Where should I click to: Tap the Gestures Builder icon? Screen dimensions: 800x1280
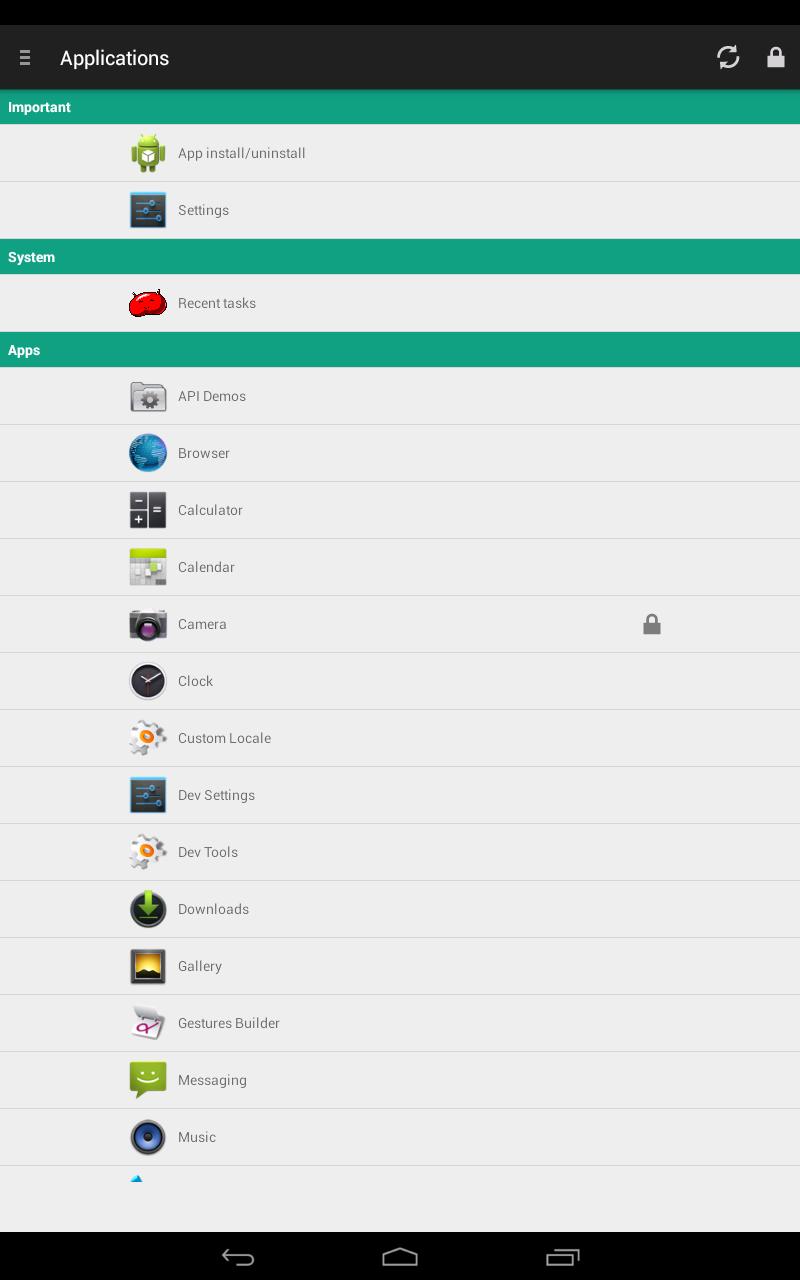click(148, 1023)
